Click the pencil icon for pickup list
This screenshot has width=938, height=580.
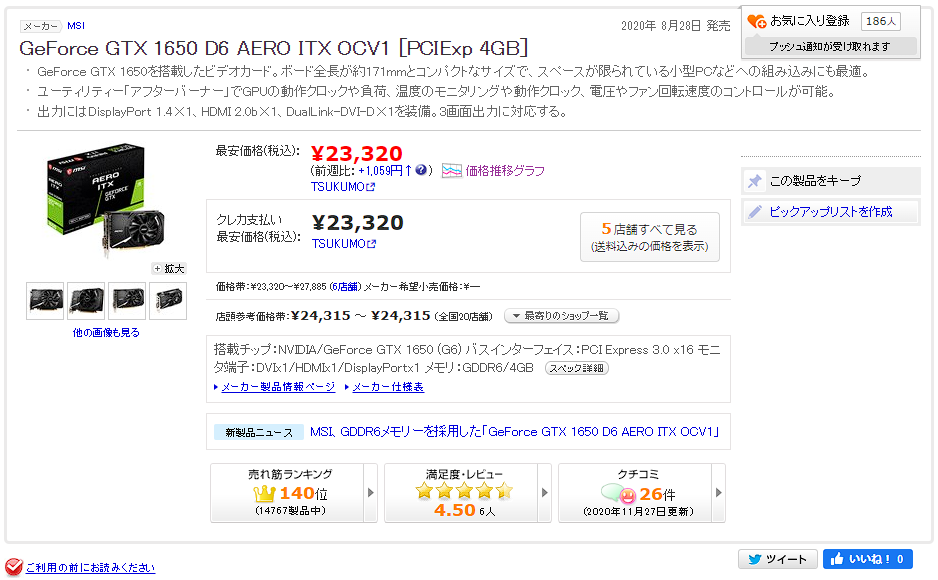[755, 212]
